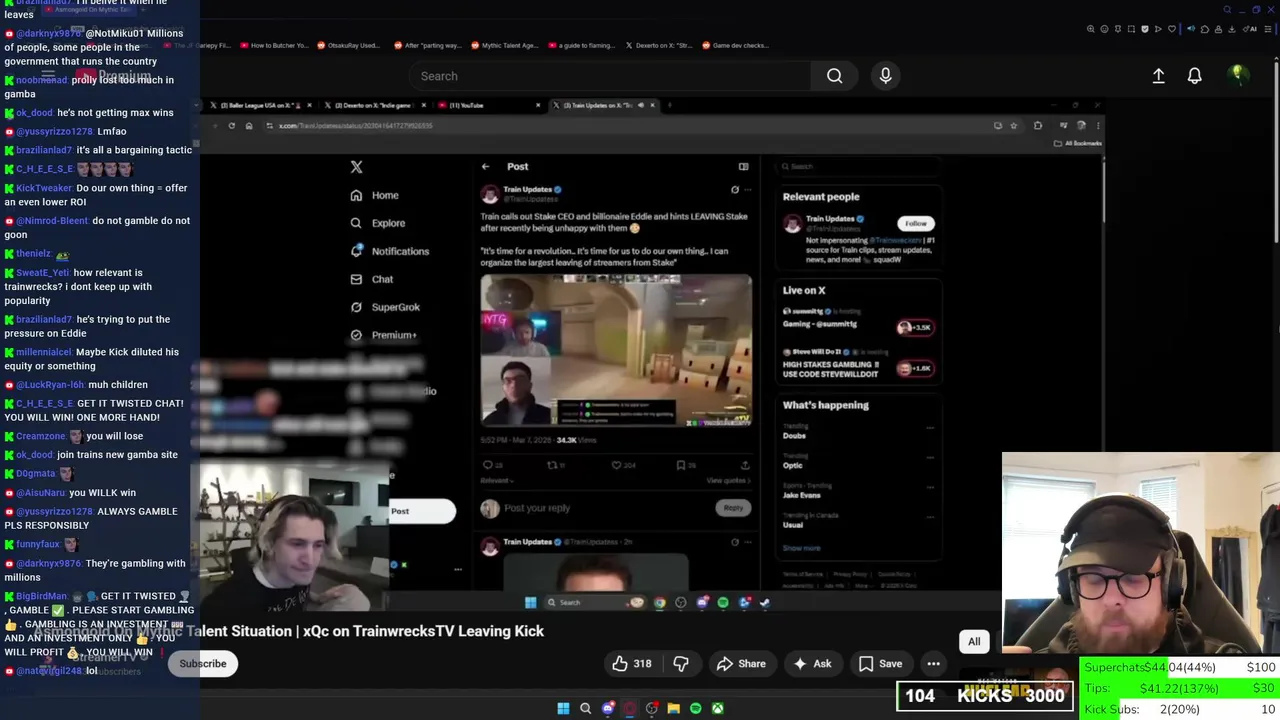Open Chat in X sidebar
Viewport: 1280px width, 720px height.
(x=372, y=279)
